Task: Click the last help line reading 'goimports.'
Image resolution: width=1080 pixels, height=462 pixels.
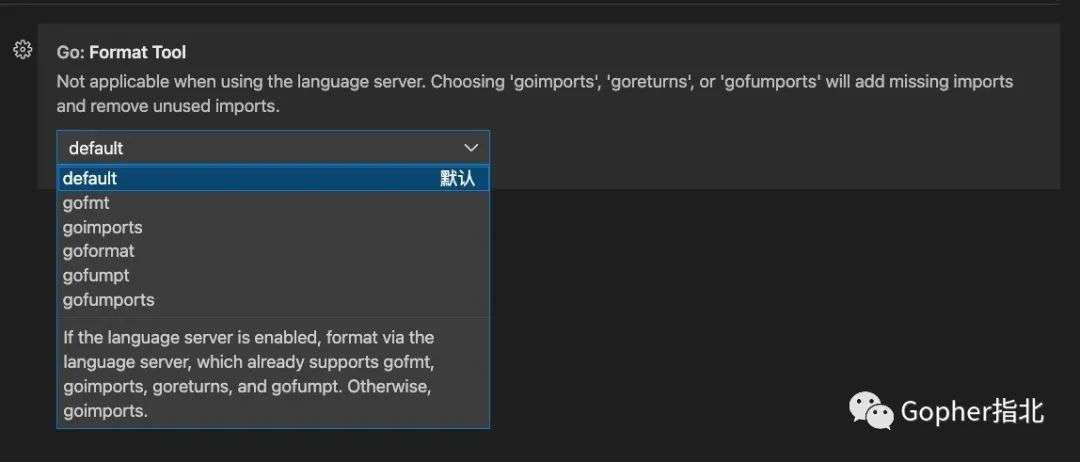Action: [105, 412]
